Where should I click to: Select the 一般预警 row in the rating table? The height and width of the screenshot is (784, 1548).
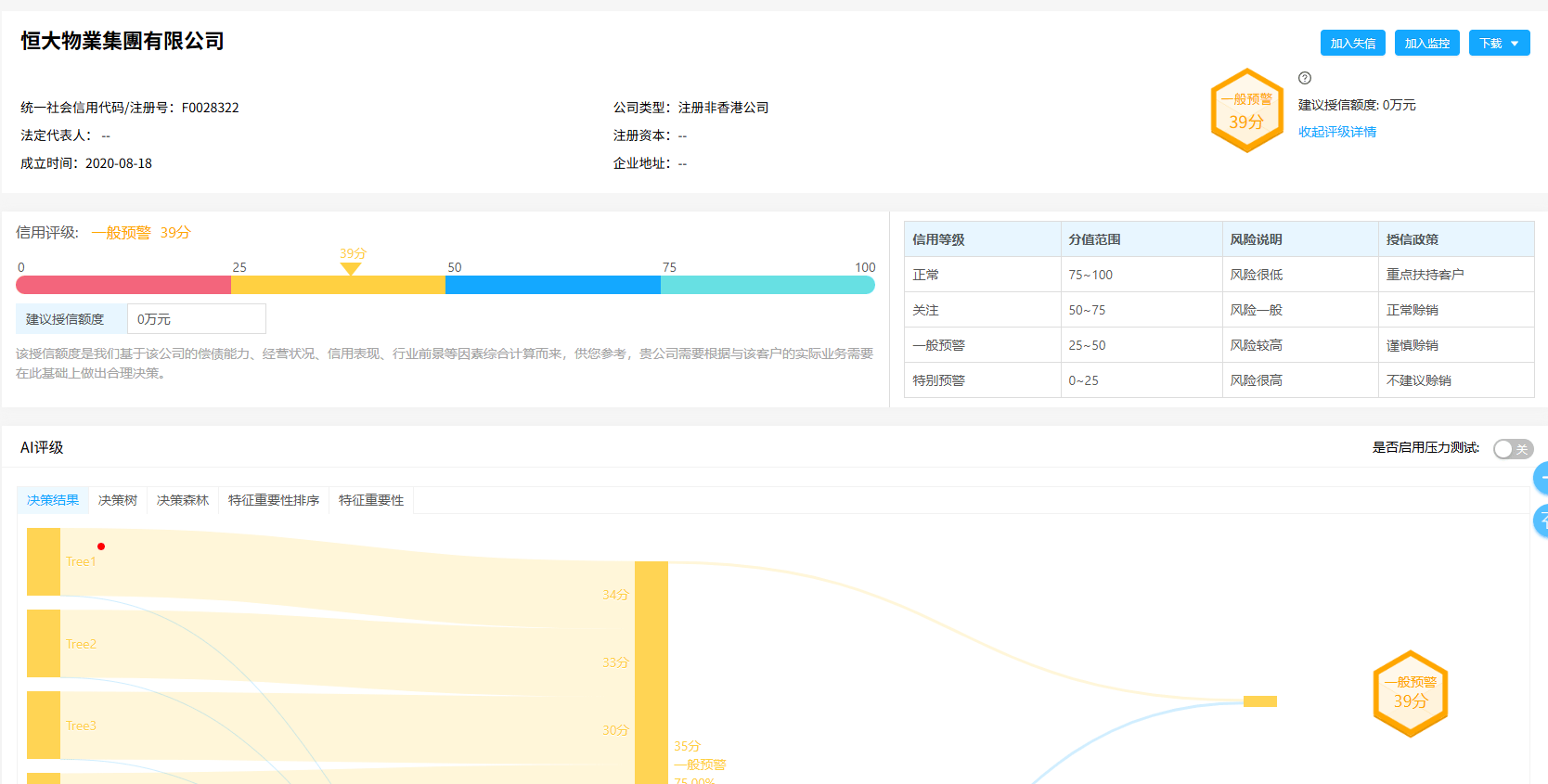coord(1218,345)
